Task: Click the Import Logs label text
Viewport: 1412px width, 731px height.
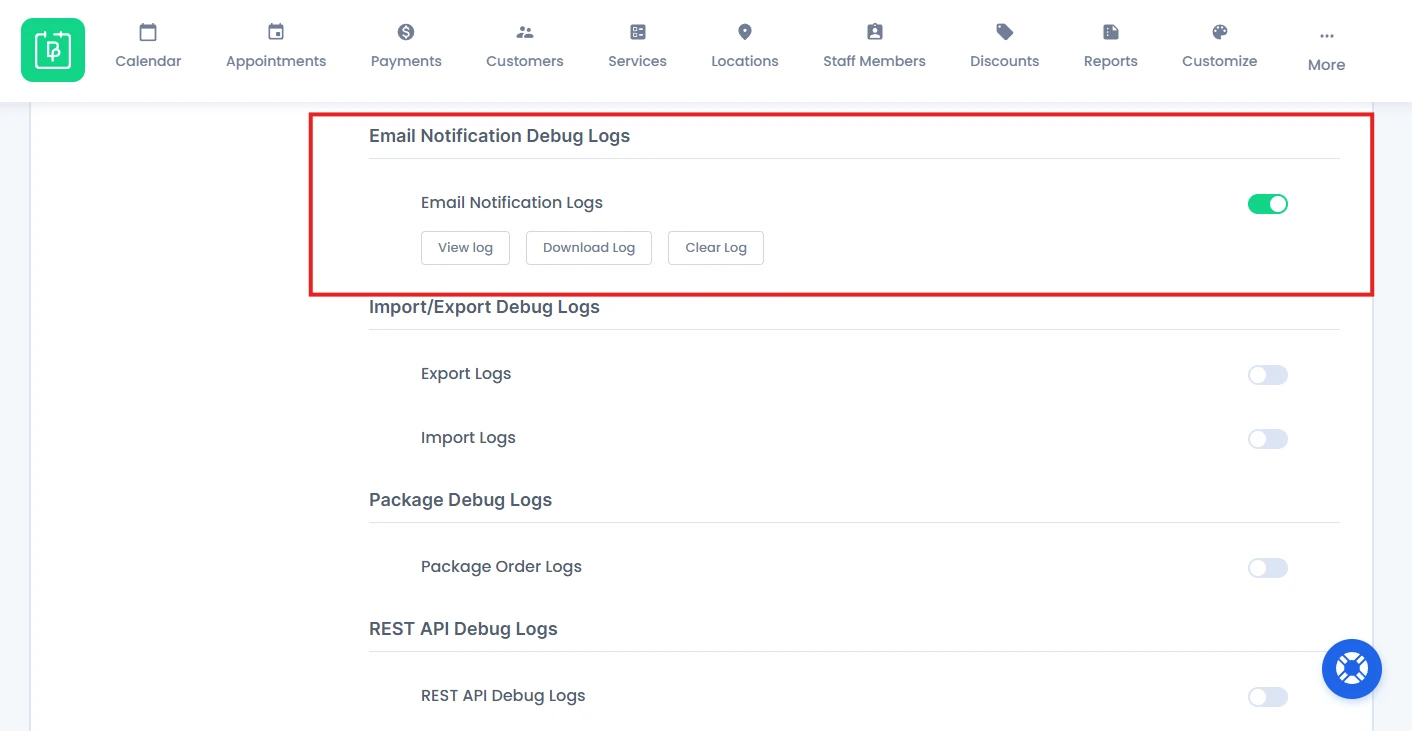Action: pos(468,438)
